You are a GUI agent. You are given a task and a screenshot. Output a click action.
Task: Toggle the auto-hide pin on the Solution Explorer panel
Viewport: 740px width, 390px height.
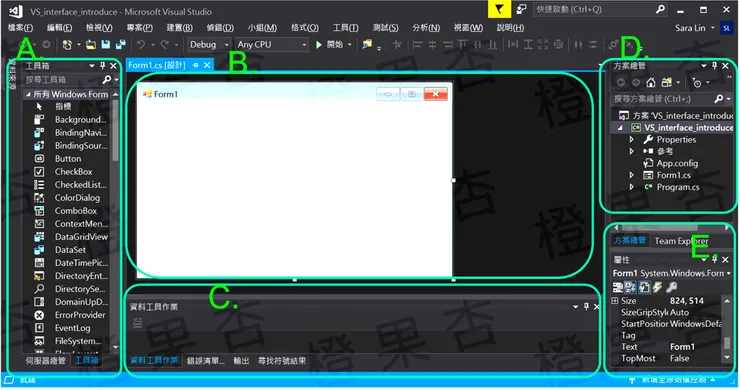(x=715, y=66)
